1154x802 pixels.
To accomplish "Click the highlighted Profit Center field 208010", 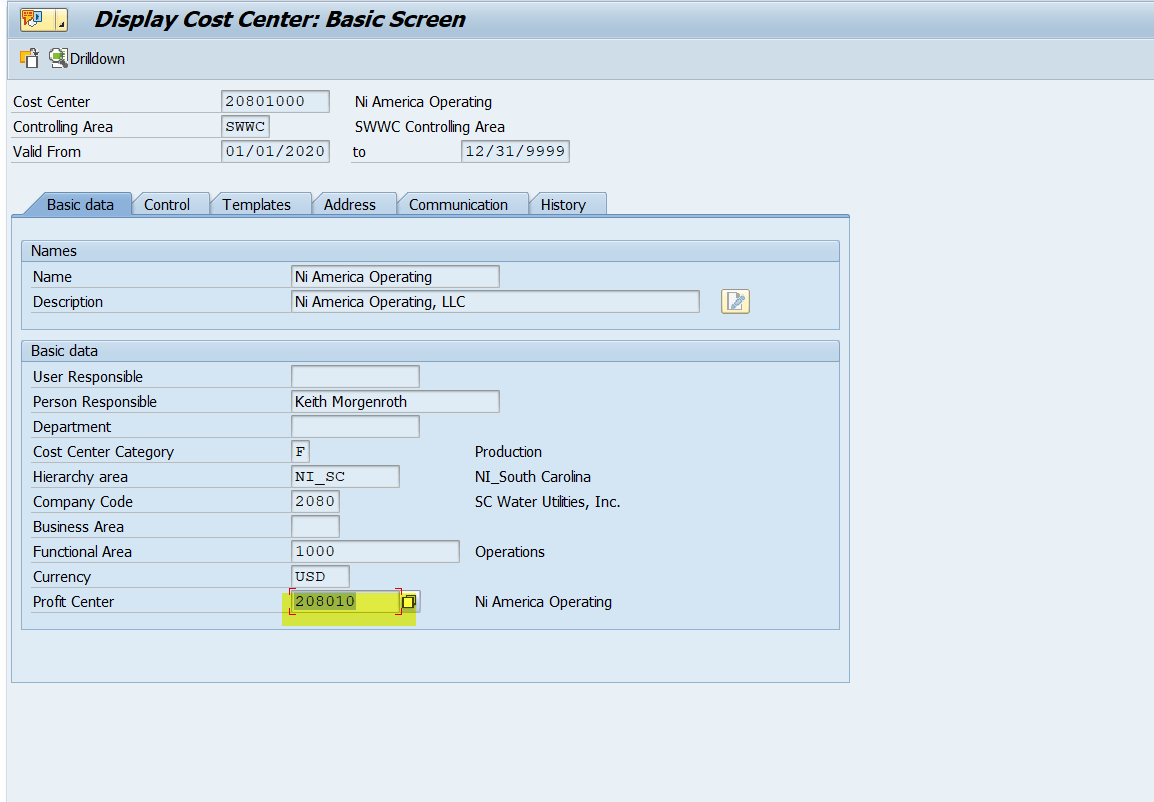I will point(345,602).
